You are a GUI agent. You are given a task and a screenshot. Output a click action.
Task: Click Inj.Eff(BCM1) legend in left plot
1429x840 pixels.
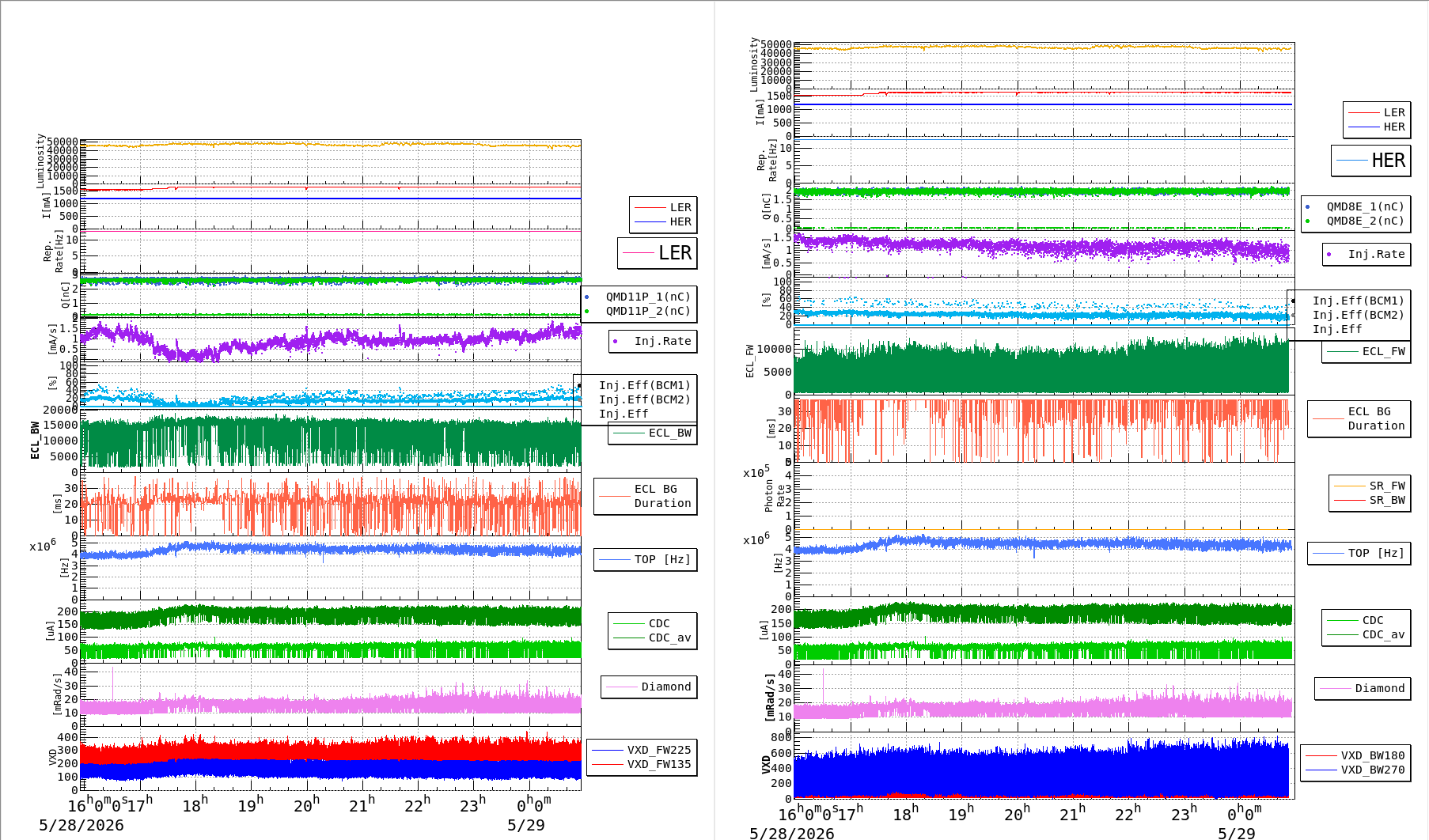(644, 385)
